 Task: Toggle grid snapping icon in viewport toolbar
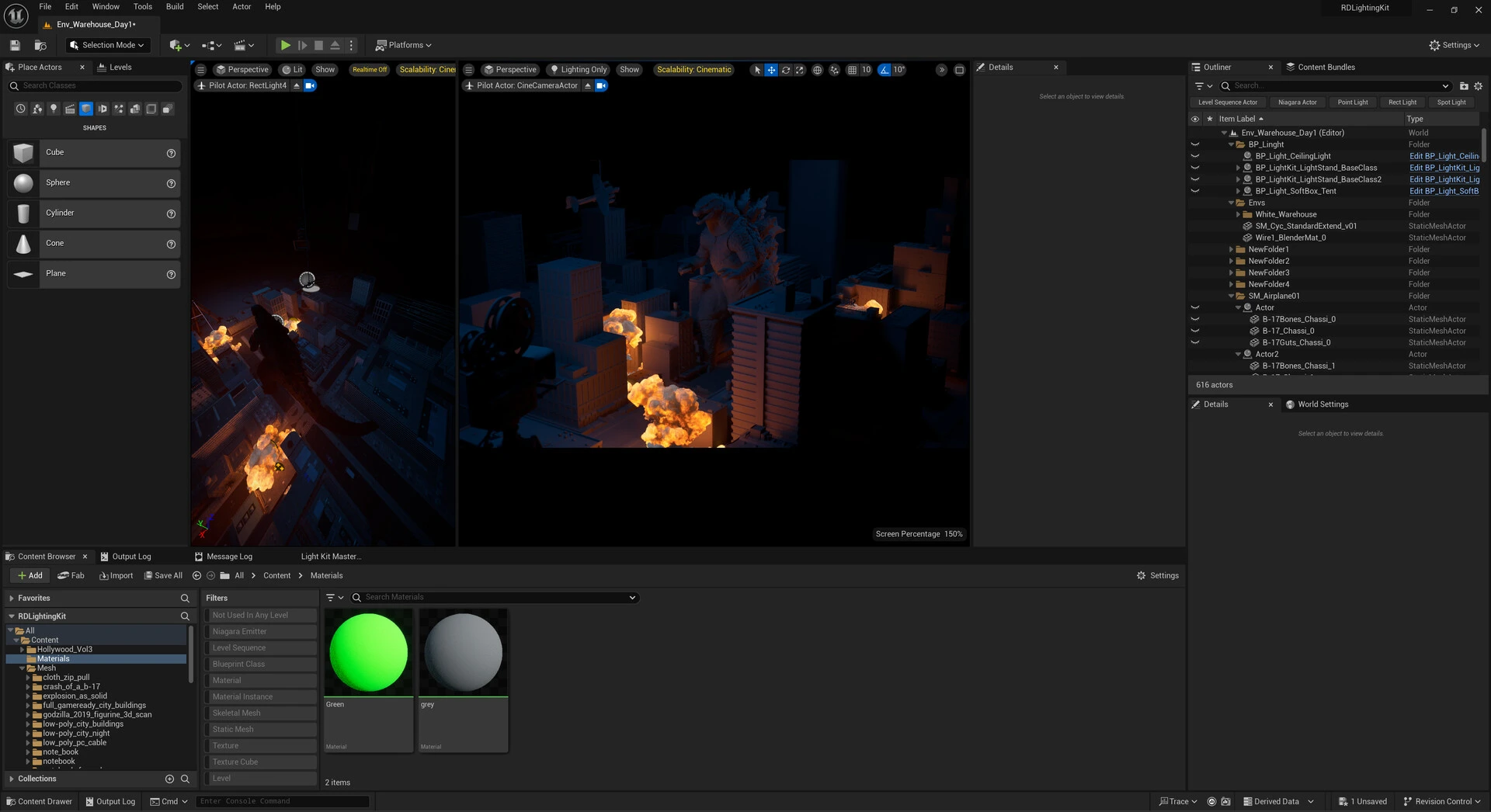coord(852,70)
